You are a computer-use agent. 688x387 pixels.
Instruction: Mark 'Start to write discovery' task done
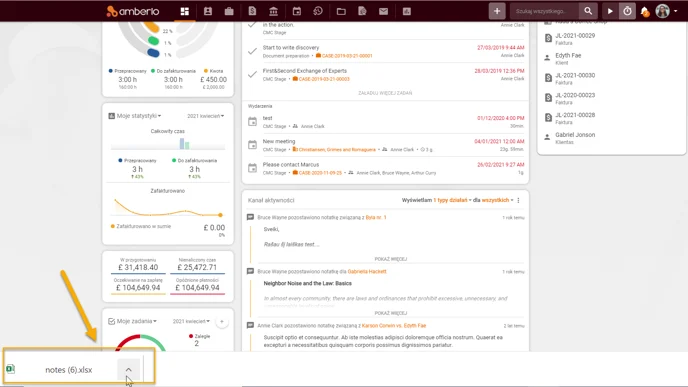click(252, 51)
